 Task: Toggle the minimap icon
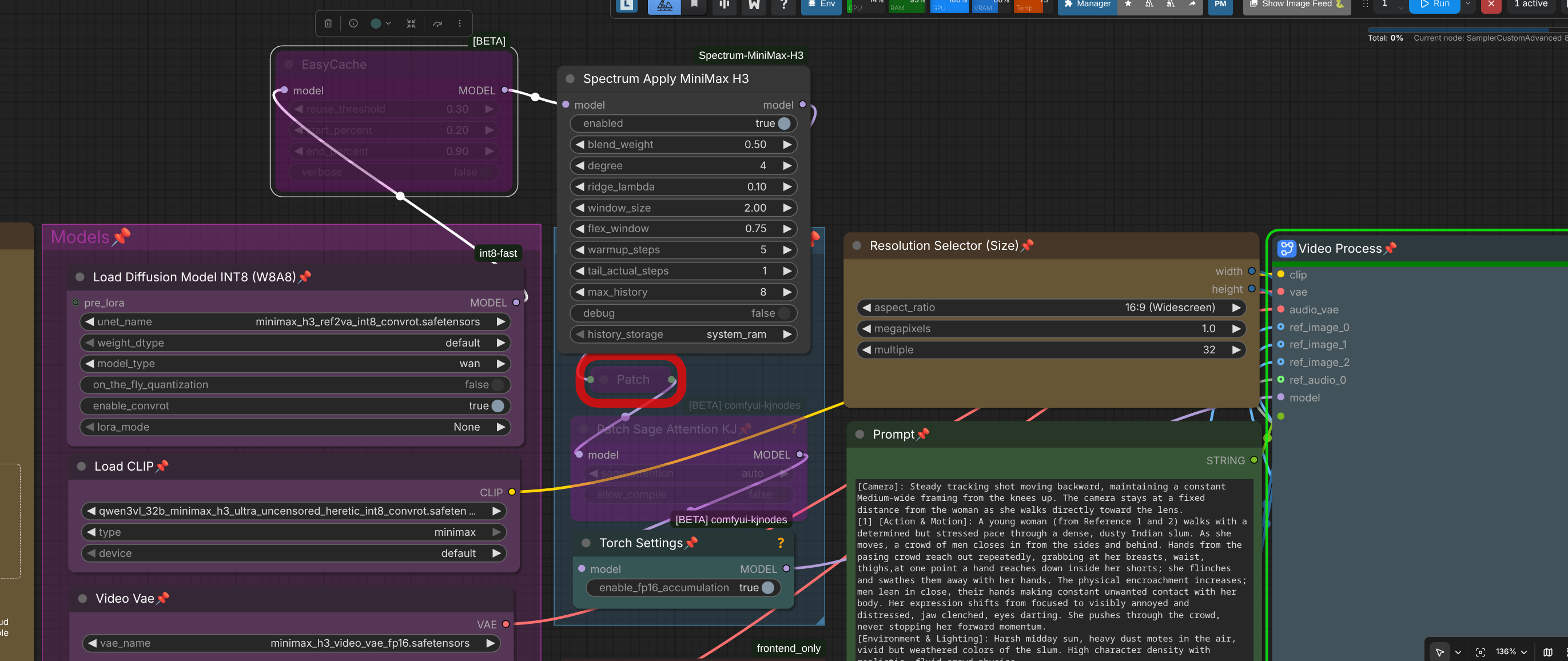pos(1548,652)
